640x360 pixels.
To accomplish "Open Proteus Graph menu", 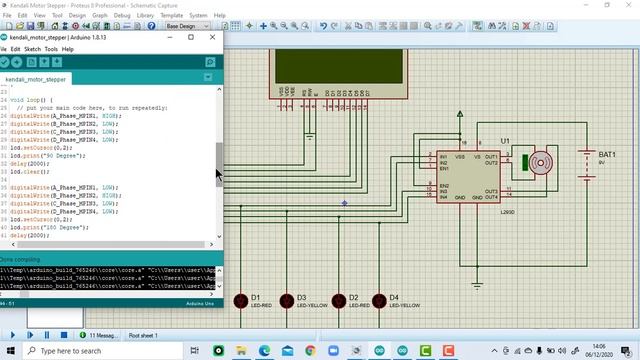I will [x=100, y=15].
